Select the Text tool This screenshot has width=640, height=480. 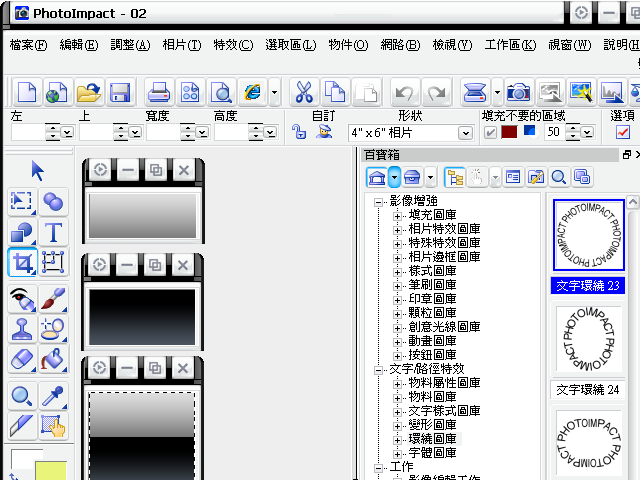pyautogui.click(x=53, y=232)
